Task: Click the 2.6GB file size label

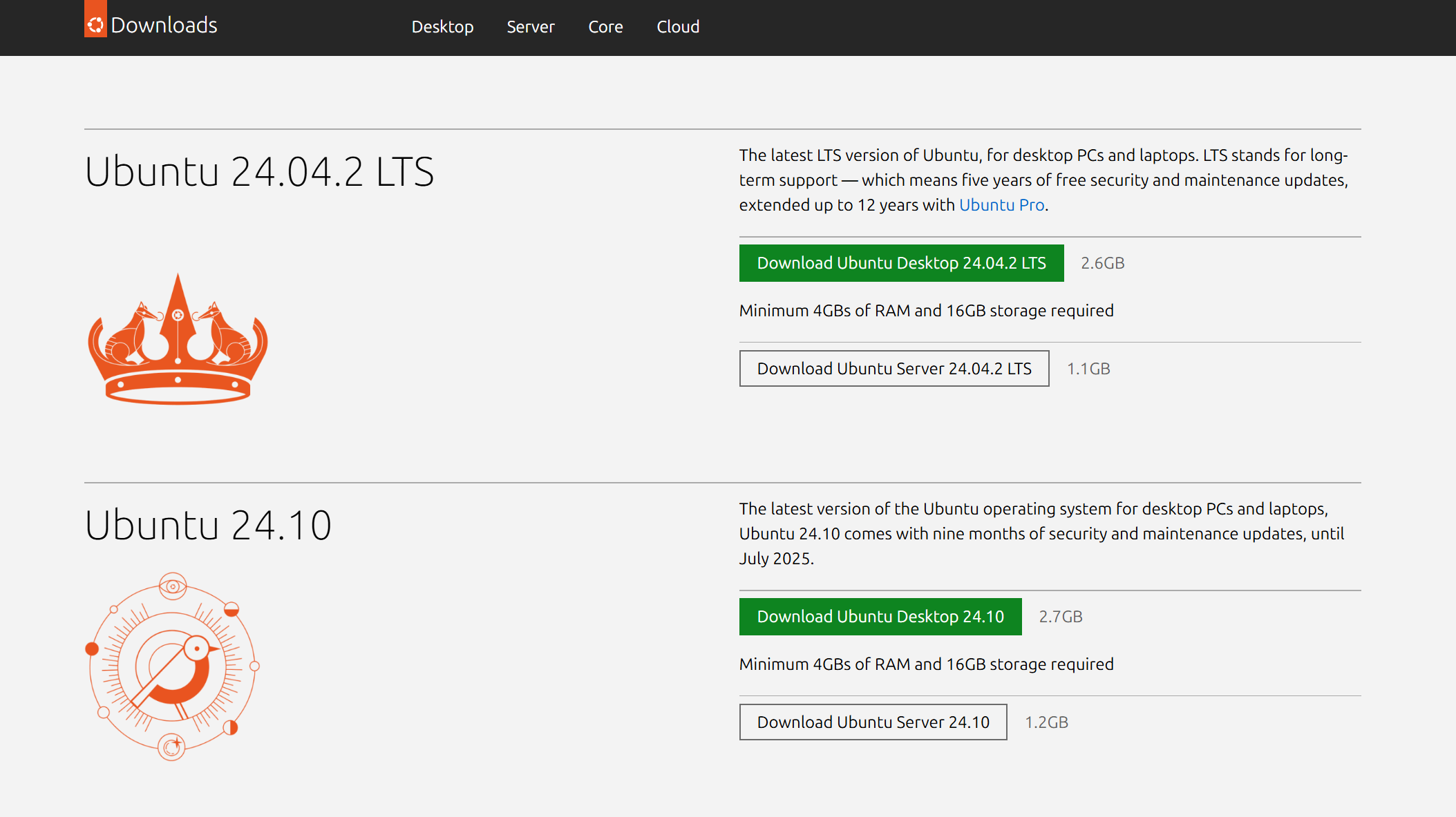Action: (x=1102, y=263)
